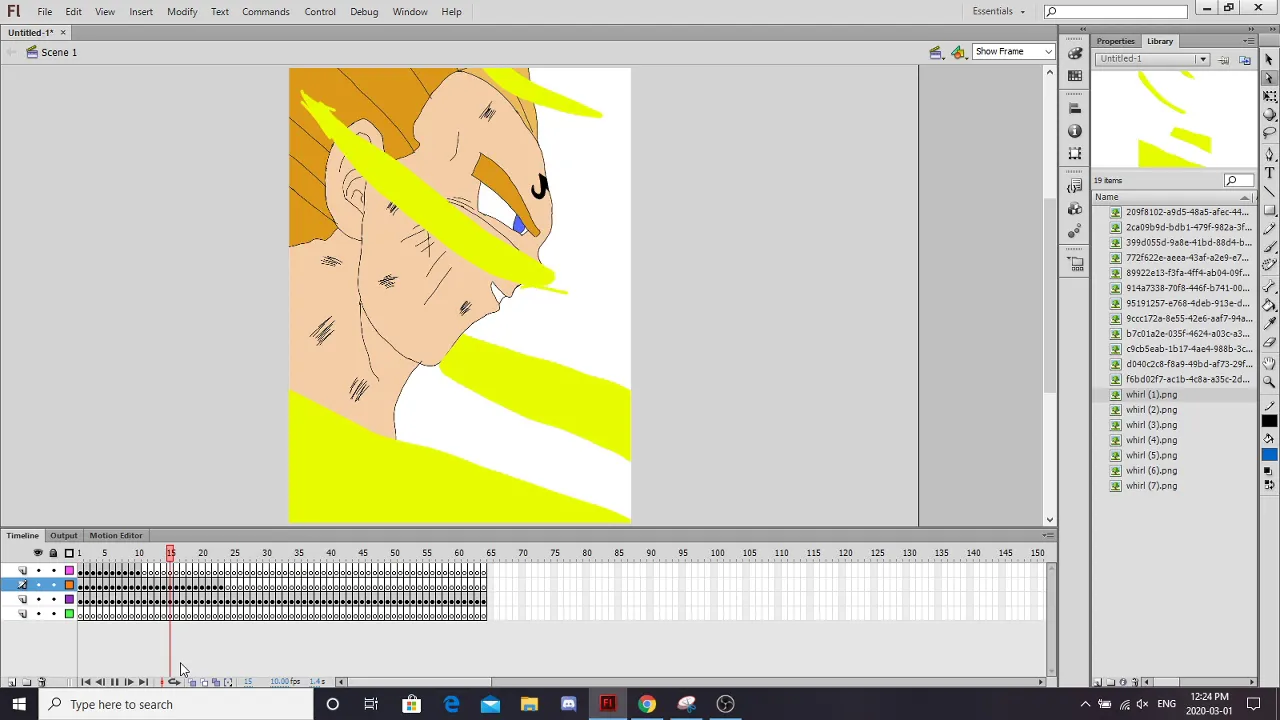
Task: Open the Modify menu
Action: (182, 12)
